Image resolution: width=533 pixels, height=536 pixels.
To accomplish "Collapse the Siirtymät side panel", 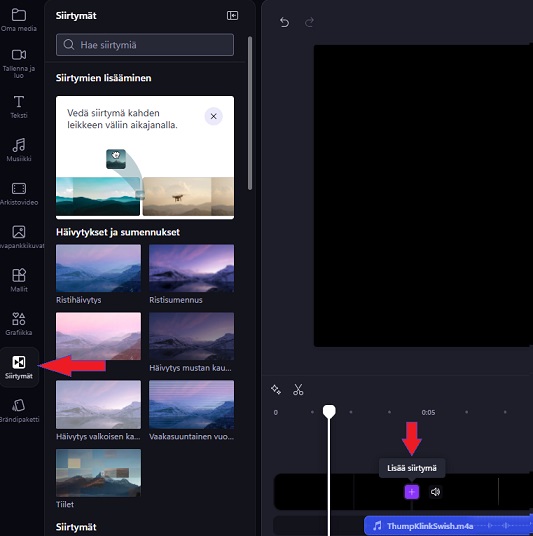I will [x=232, y=15].
